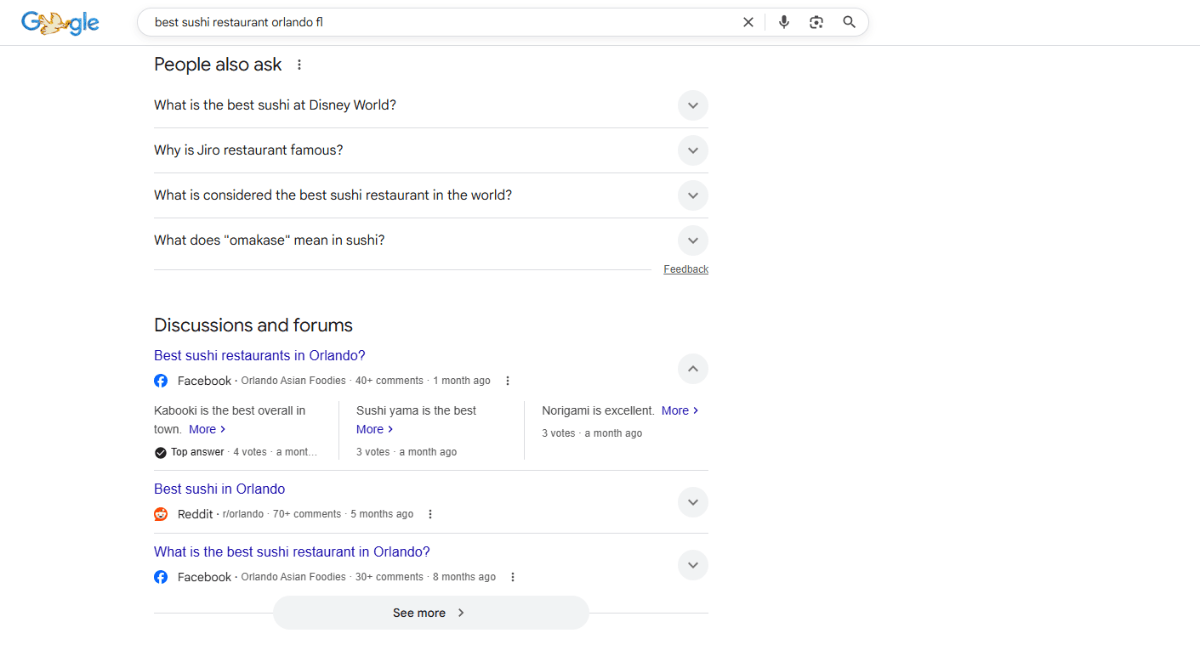1200x656 pixels.
Task: Click the Feedback link
Action: (685, 268)
